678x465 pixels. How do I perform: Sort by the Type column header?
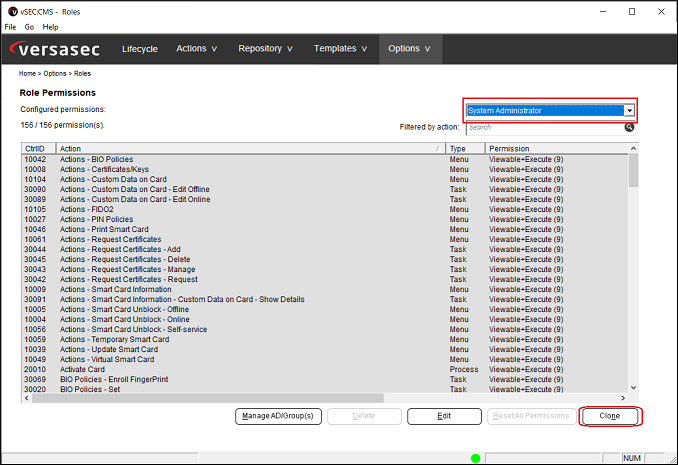465,148
